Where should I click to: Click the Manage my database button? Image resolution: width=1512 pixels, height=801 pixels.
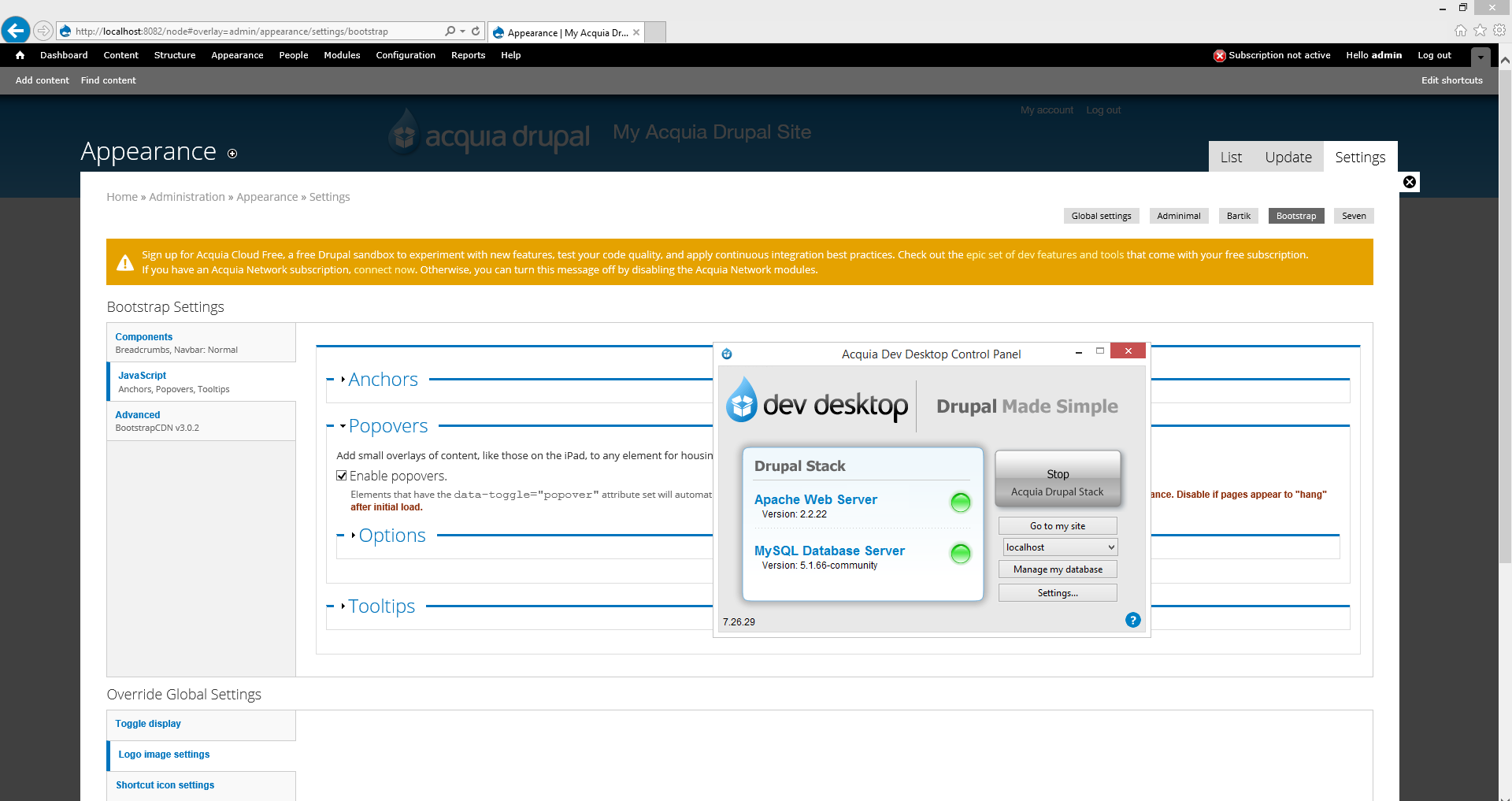(1058, 569)
